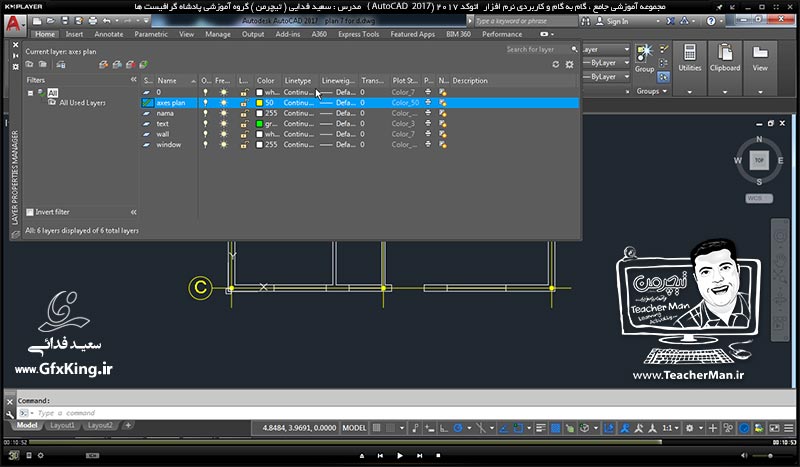Click the New Property Filter icon
800x467 pixels.
coord(30,64)
